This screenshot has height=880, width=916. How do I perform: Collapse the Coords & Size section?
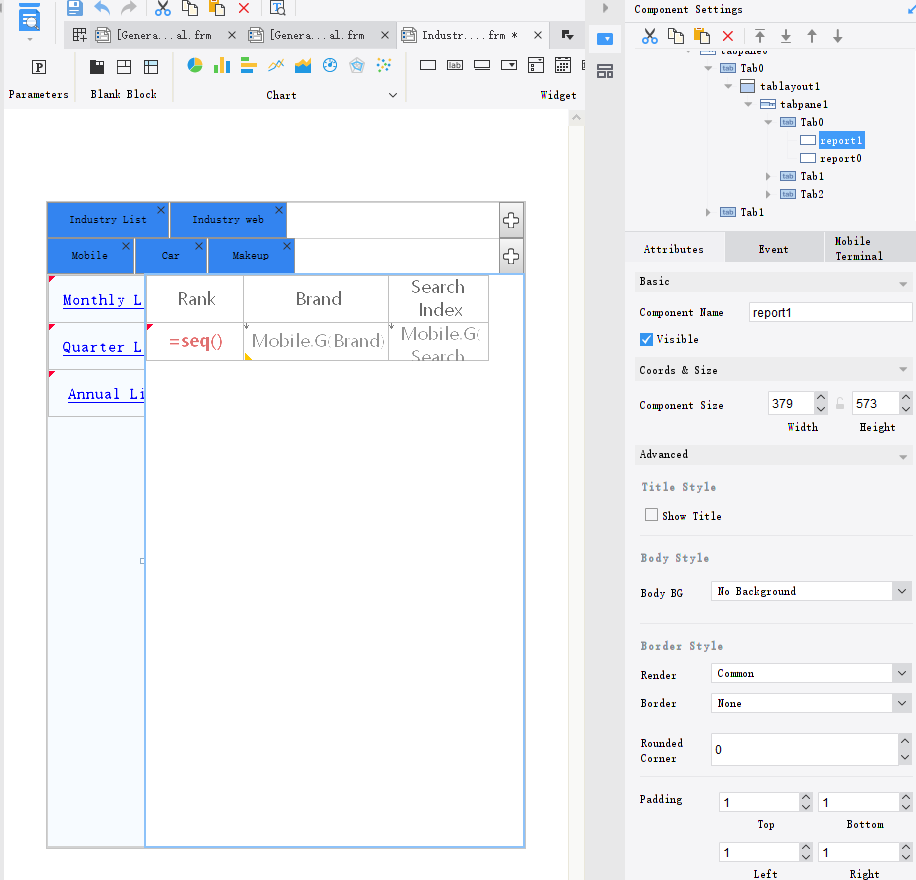pyautogui.click(x=903, y=369)
